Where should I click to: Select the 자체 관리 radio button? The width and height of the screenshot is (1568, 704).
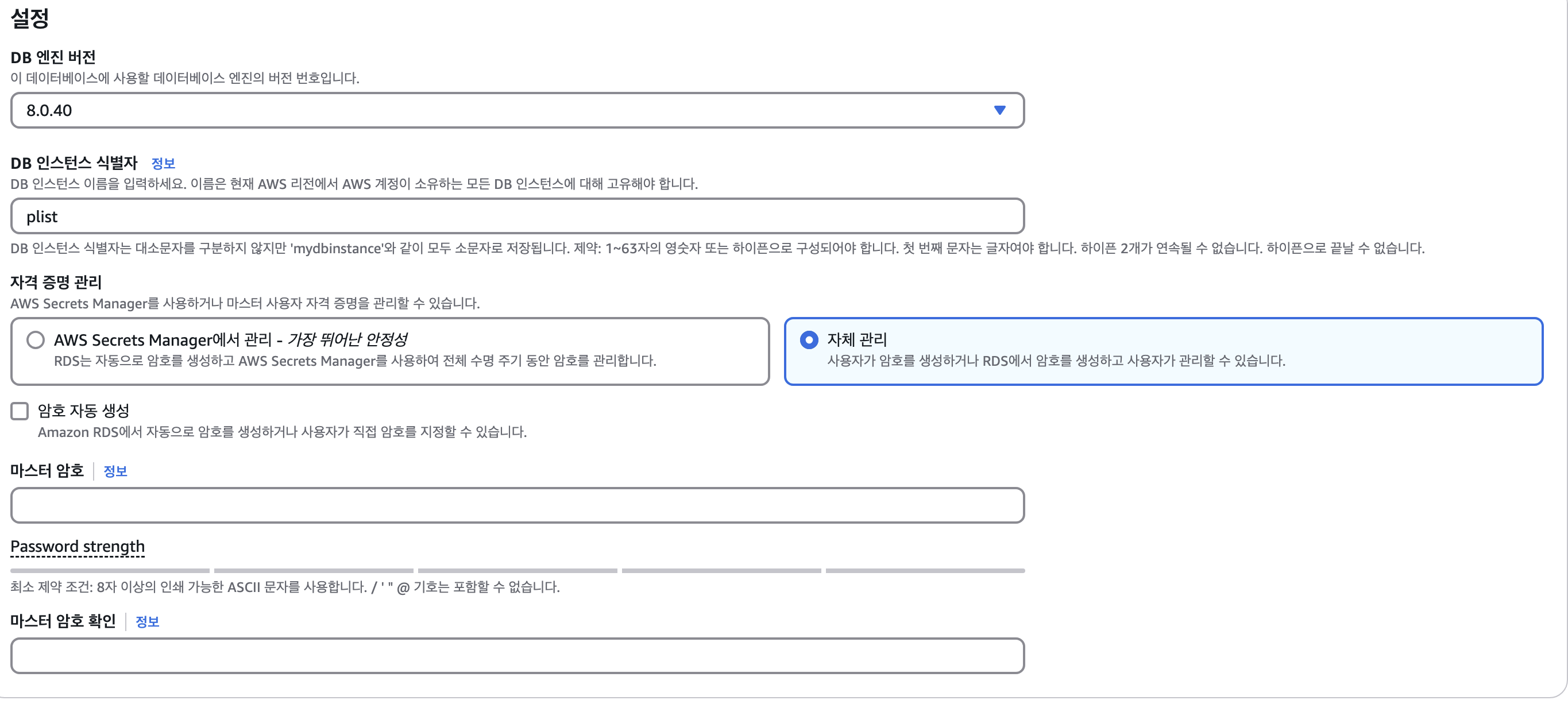(x=809, y=339)
